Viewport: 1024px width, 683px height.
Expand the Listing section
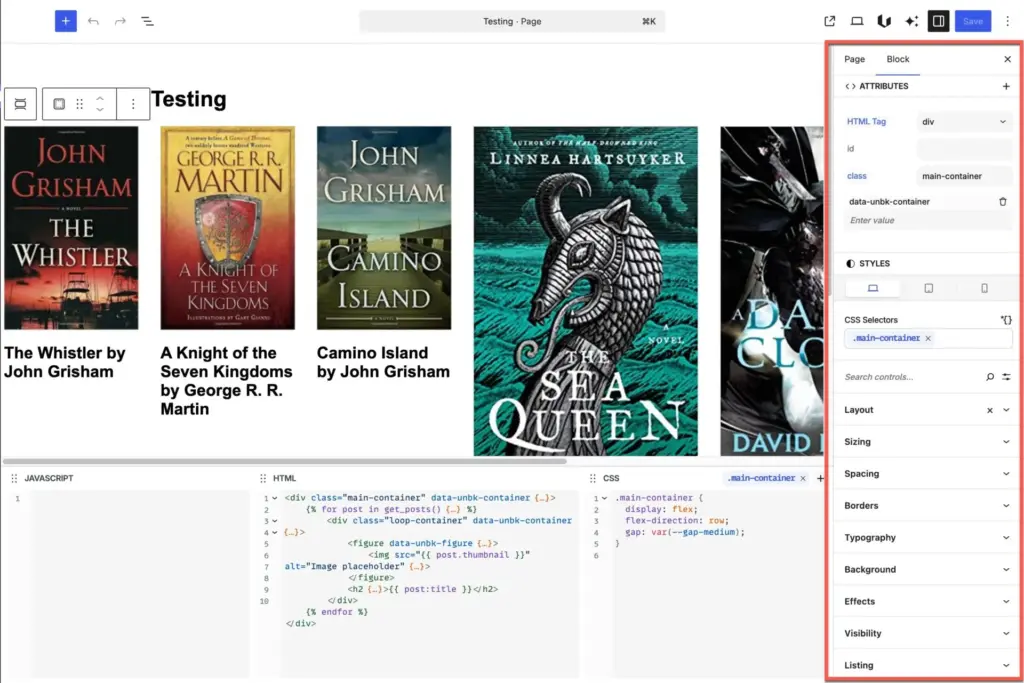pyautogui.click(x=927, y=665)
